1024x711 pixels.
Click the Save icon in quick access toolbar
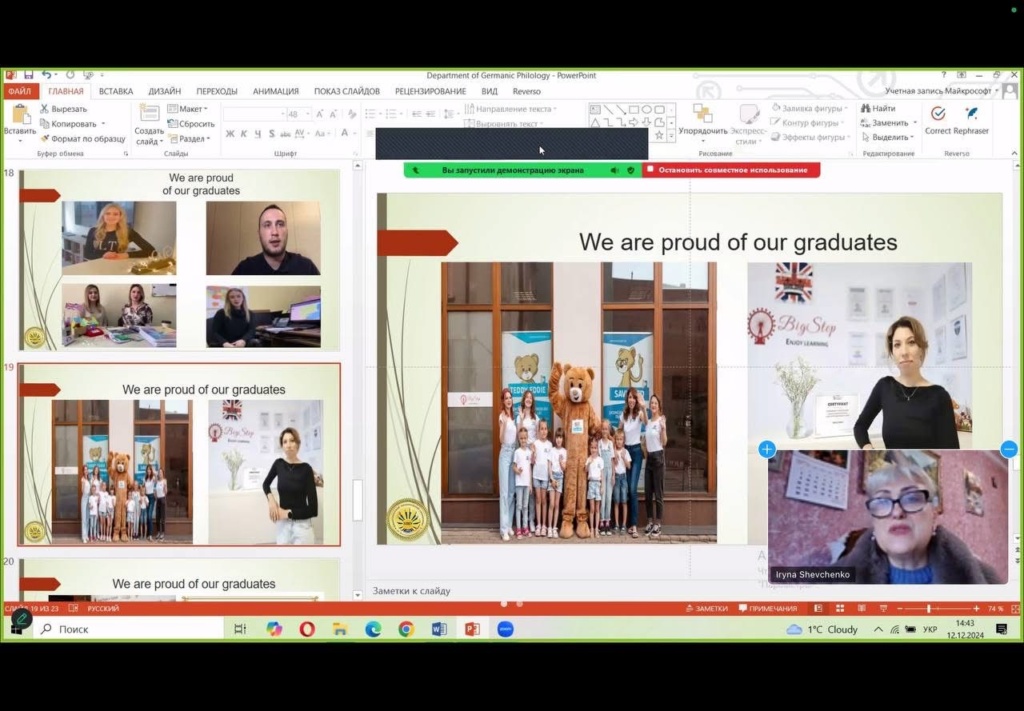coord(28,75)
